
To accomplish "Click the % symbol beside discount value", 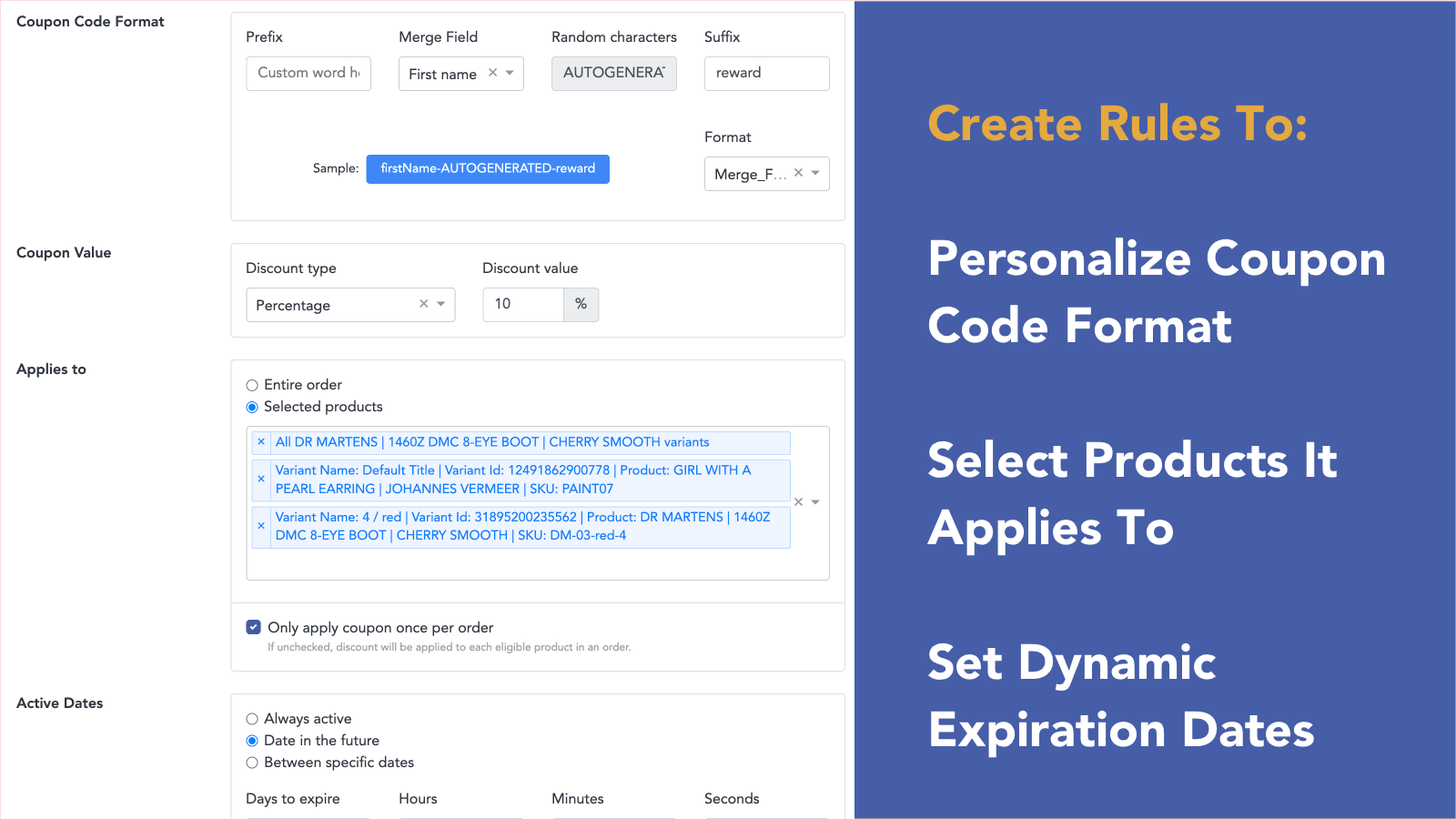I will point(581,304).
